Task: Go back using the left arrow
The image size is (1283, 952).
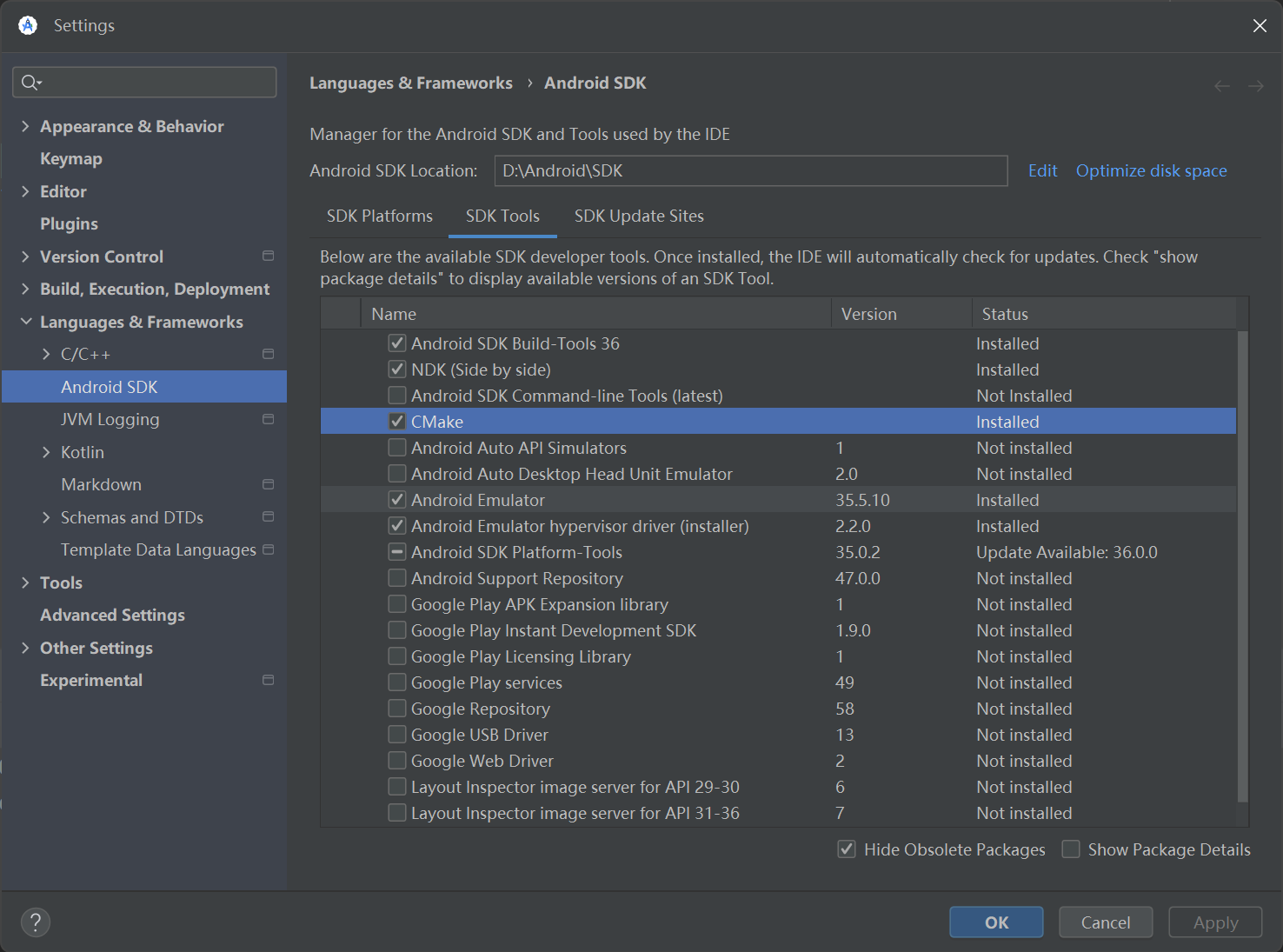Action: [1222, 85]
